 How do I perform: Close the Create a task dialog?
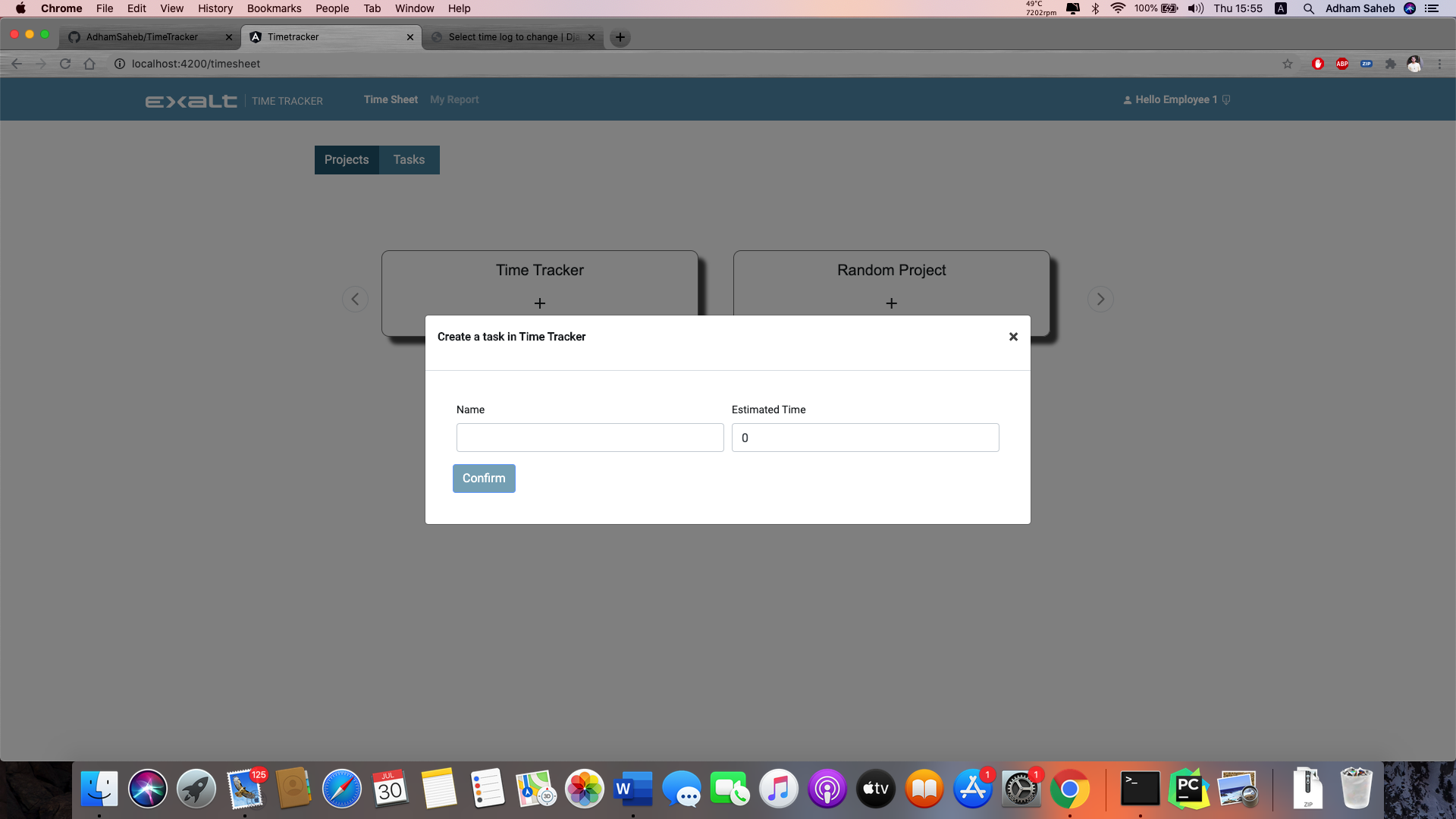[1013, 337]
